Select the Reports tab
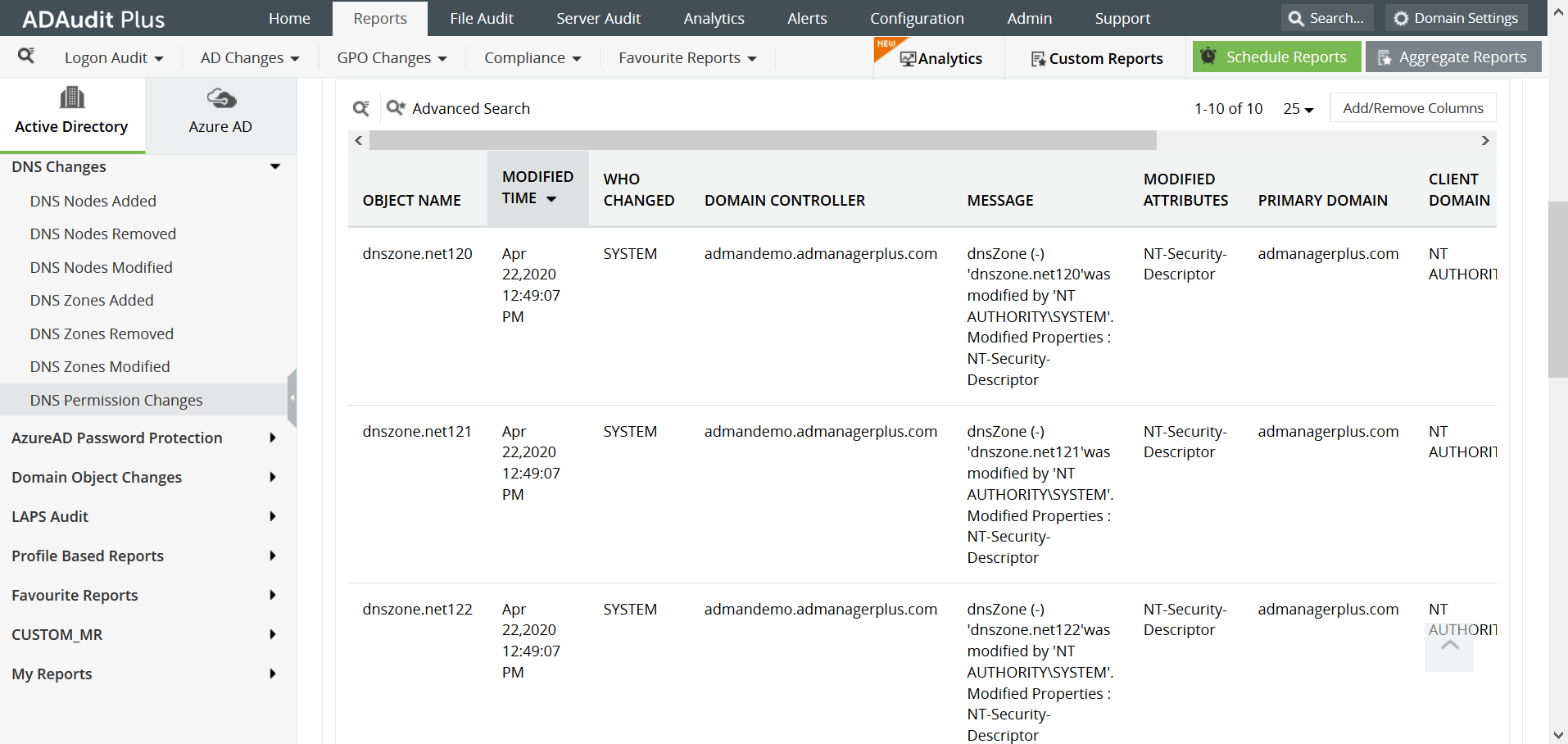 (380, 18)
